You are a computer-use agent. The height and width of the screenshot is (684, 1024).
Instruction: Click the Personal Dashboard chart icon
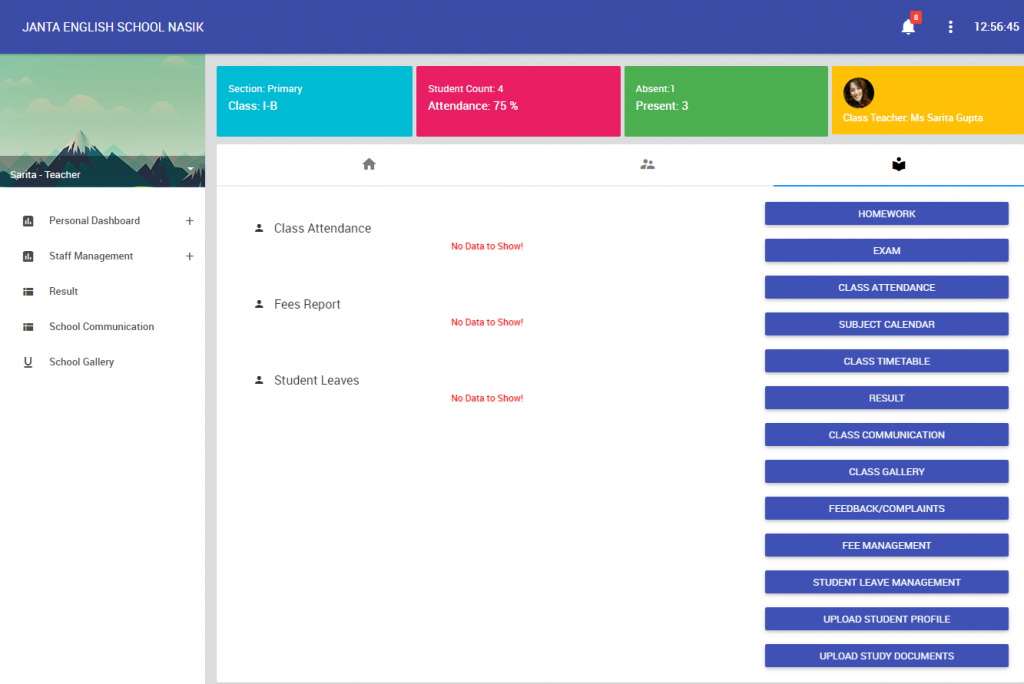29,221
